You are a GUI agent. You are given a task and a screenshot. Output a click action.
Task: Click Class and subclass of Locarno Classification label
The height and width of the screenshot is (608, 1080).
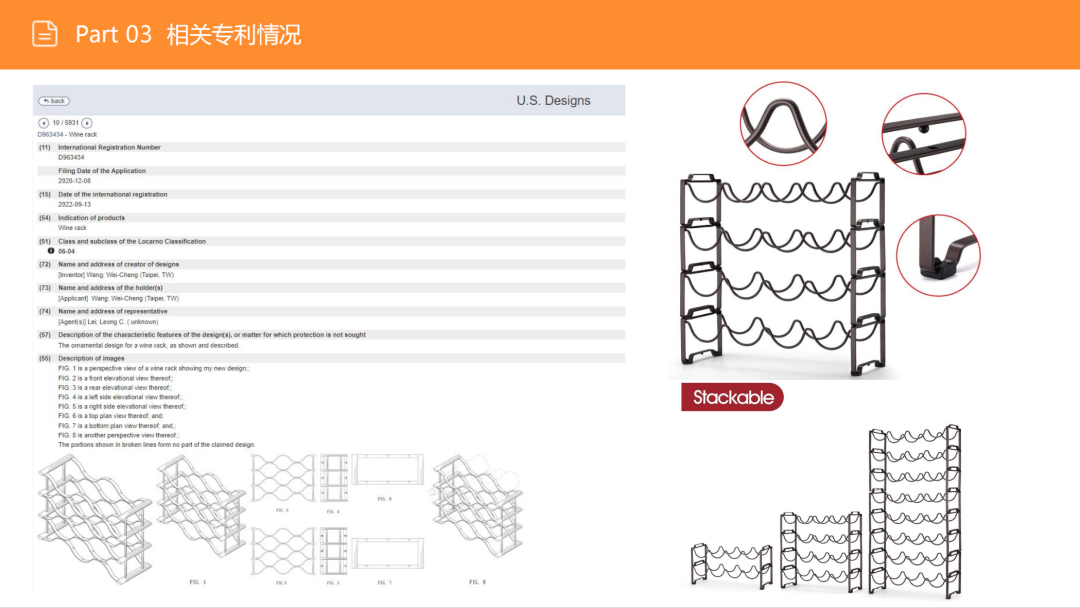132,242
